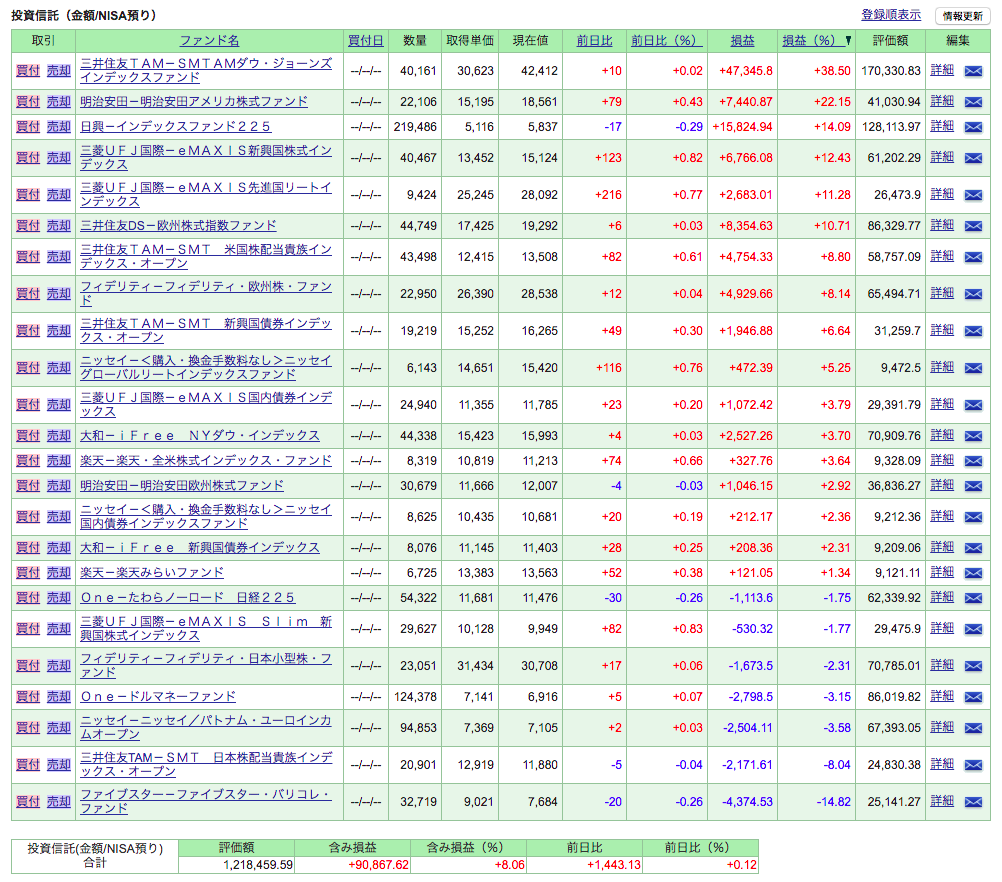Image resolution: width=1002 pixels, height=882 pixels.
Task: Click mail icon for ｅＭＡＸＩＳ新興国株式インデックス row
Action: click(973, 158)
